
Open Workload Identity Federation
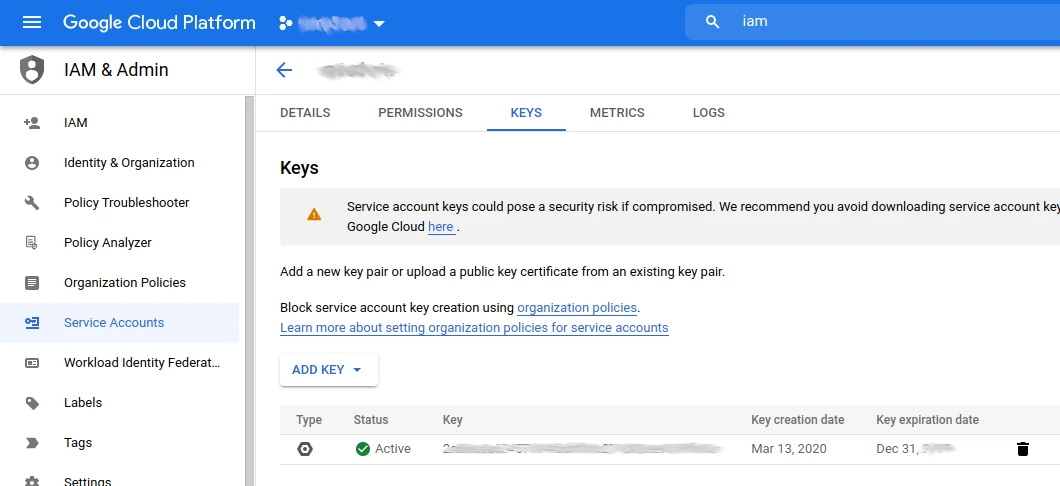(x=142, y=363)
